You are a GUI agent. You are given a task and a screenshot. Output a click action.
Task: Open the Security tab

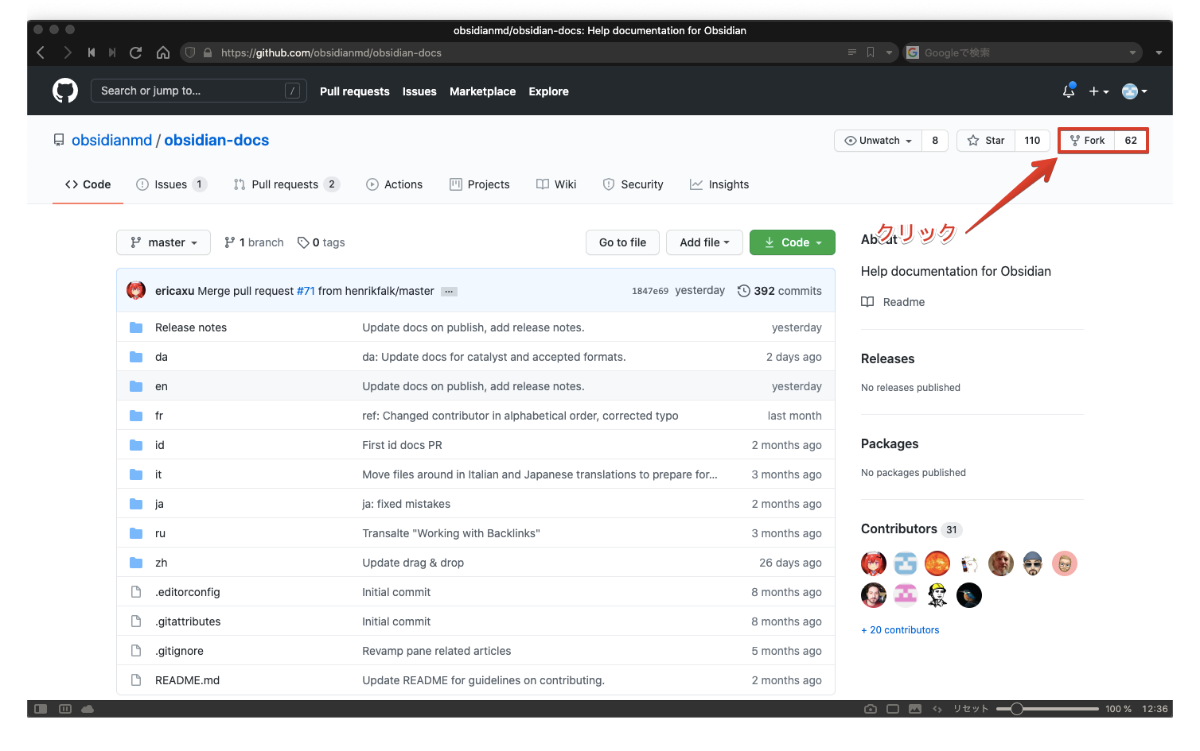click(x=633, y=185)
